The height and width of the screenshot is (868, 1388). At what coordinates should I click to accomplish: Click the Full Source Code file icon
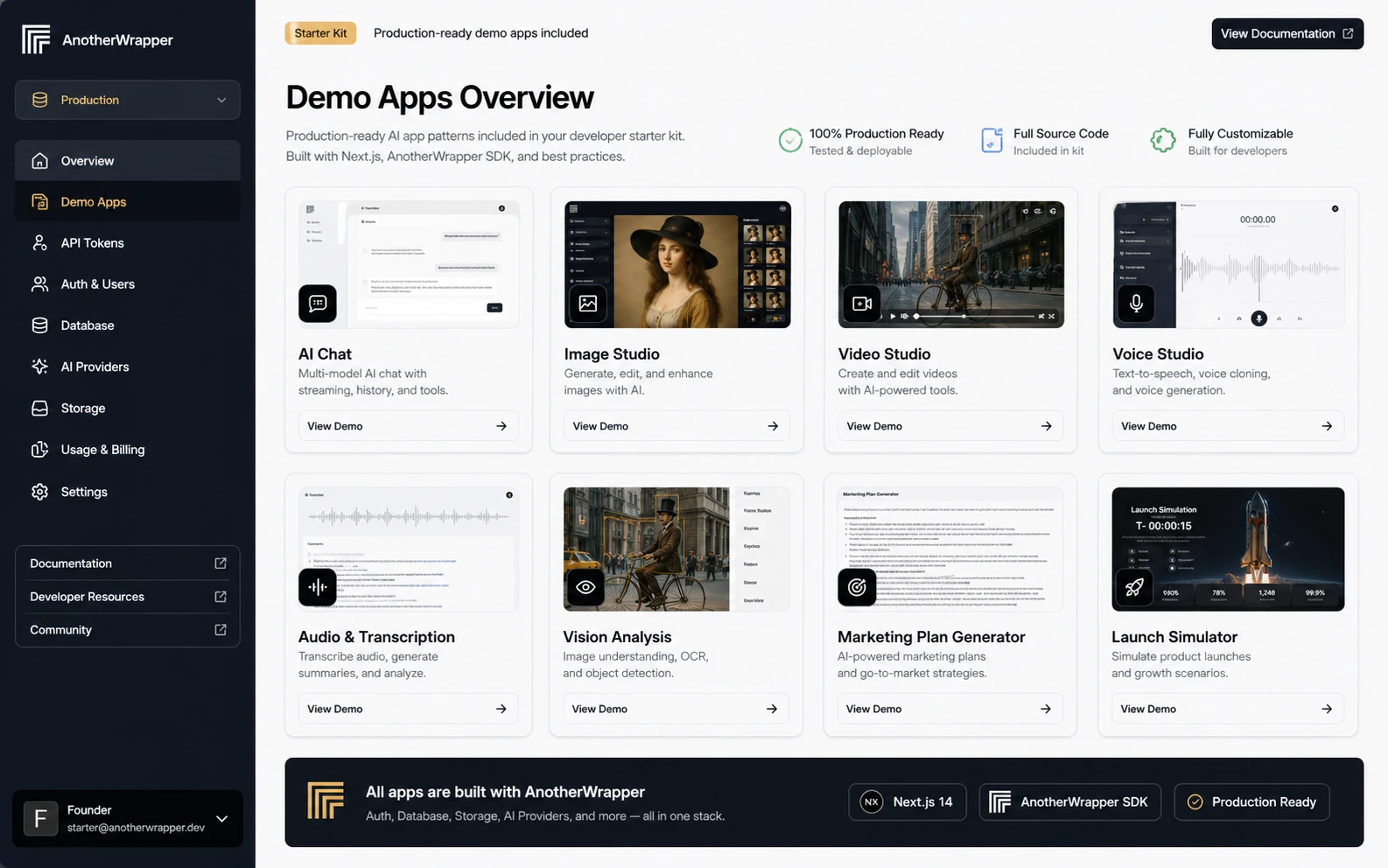tap(992, 140)
